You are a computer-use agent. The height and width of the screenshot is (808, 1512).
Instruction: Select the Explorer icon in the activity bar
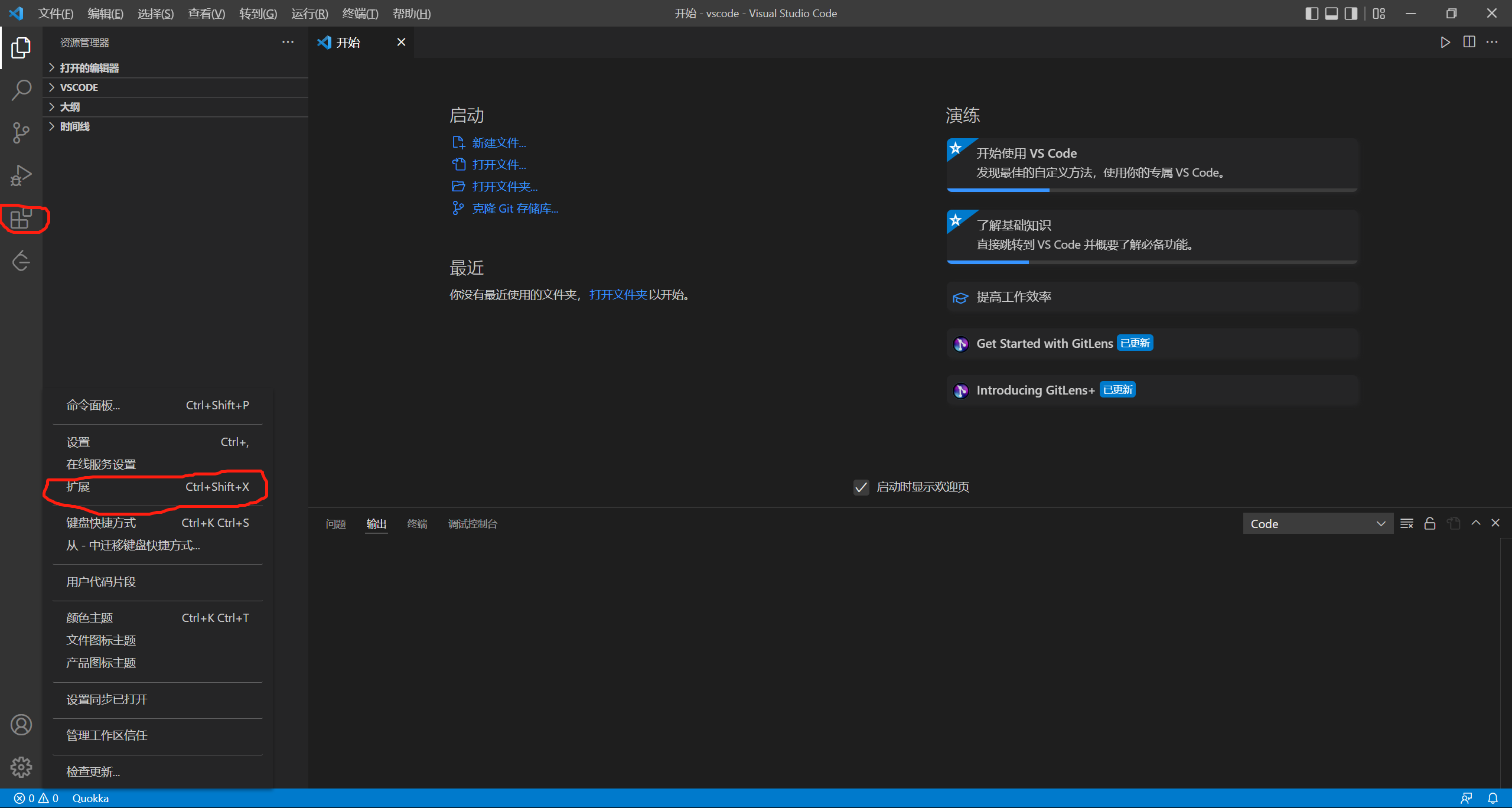[21, 48]
